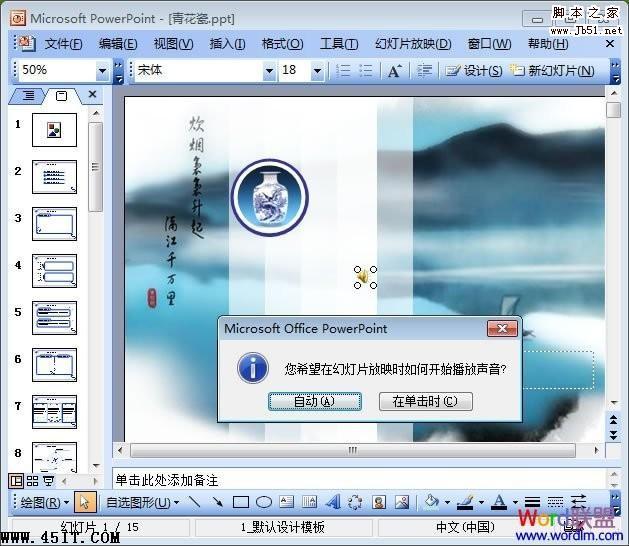Open the 帮助(H) menu
Screen dimensions: 629x546
click(548, 44)
